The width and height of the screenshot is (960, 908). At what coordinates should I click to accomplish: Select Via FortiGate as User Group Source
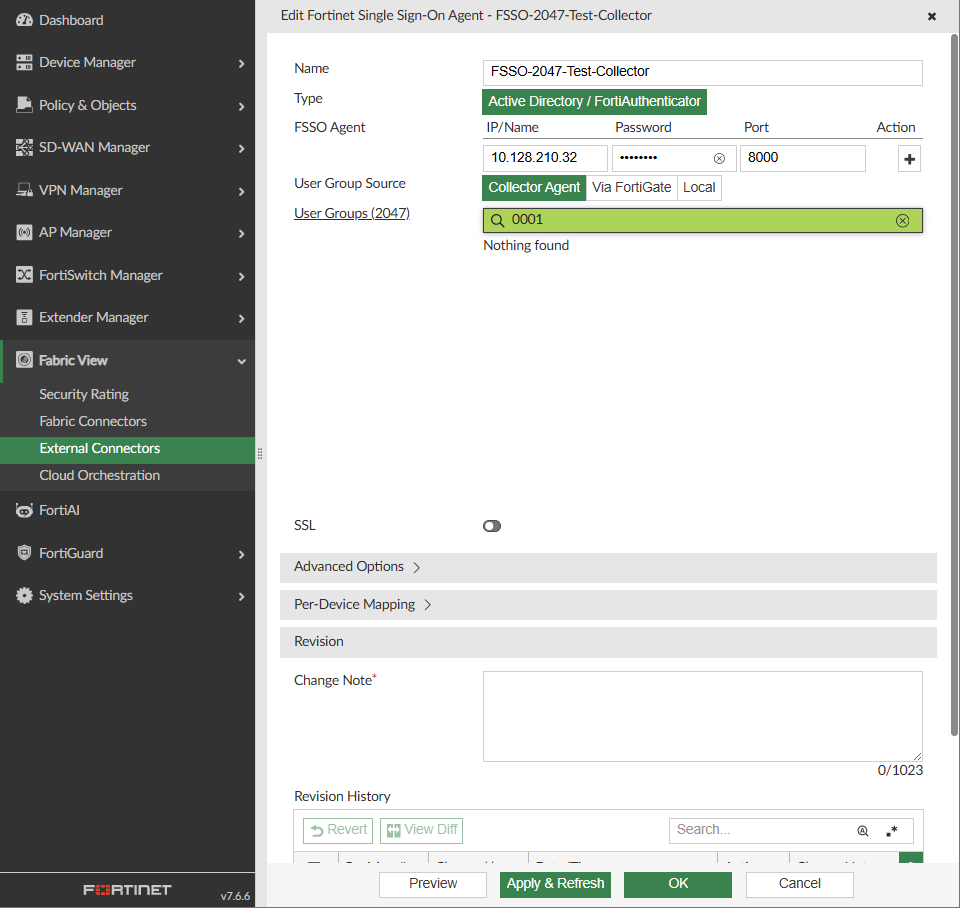pos(631,187)
